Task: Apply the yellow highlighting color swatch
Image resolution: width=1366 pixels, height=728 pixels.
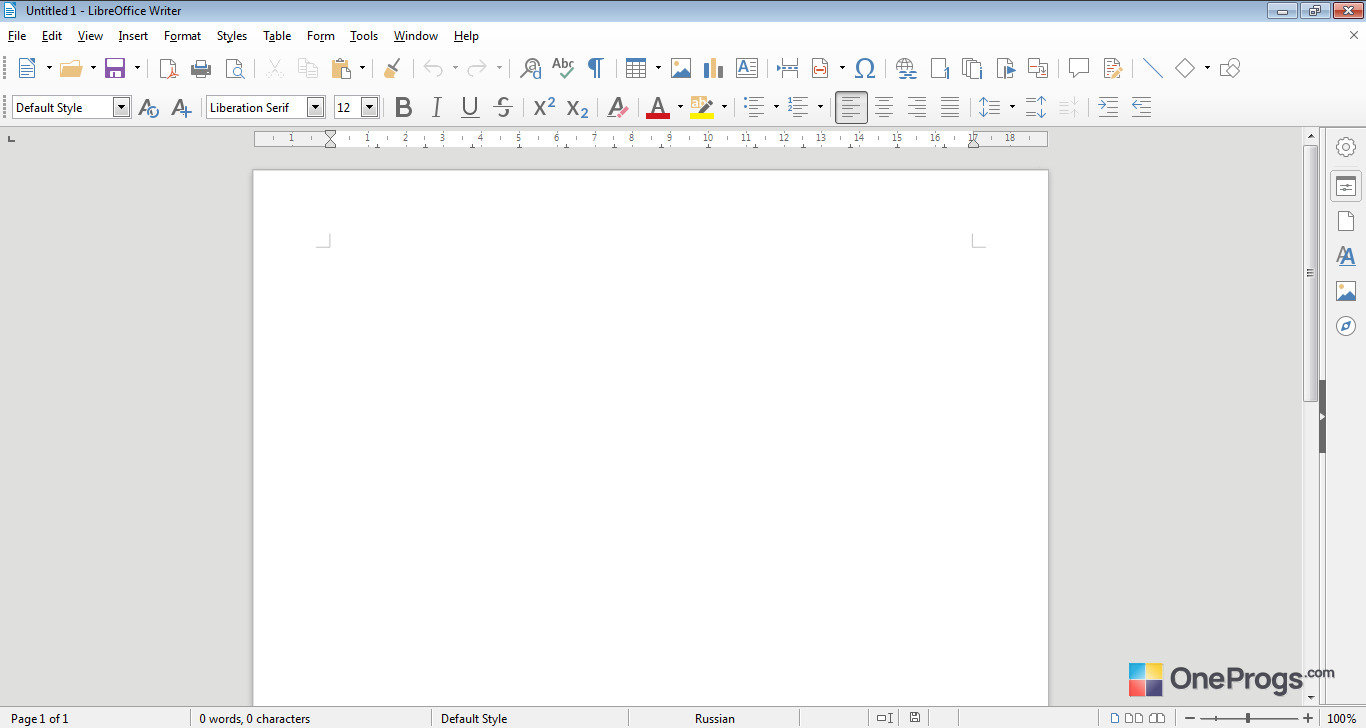Action: tap(701, 115)
